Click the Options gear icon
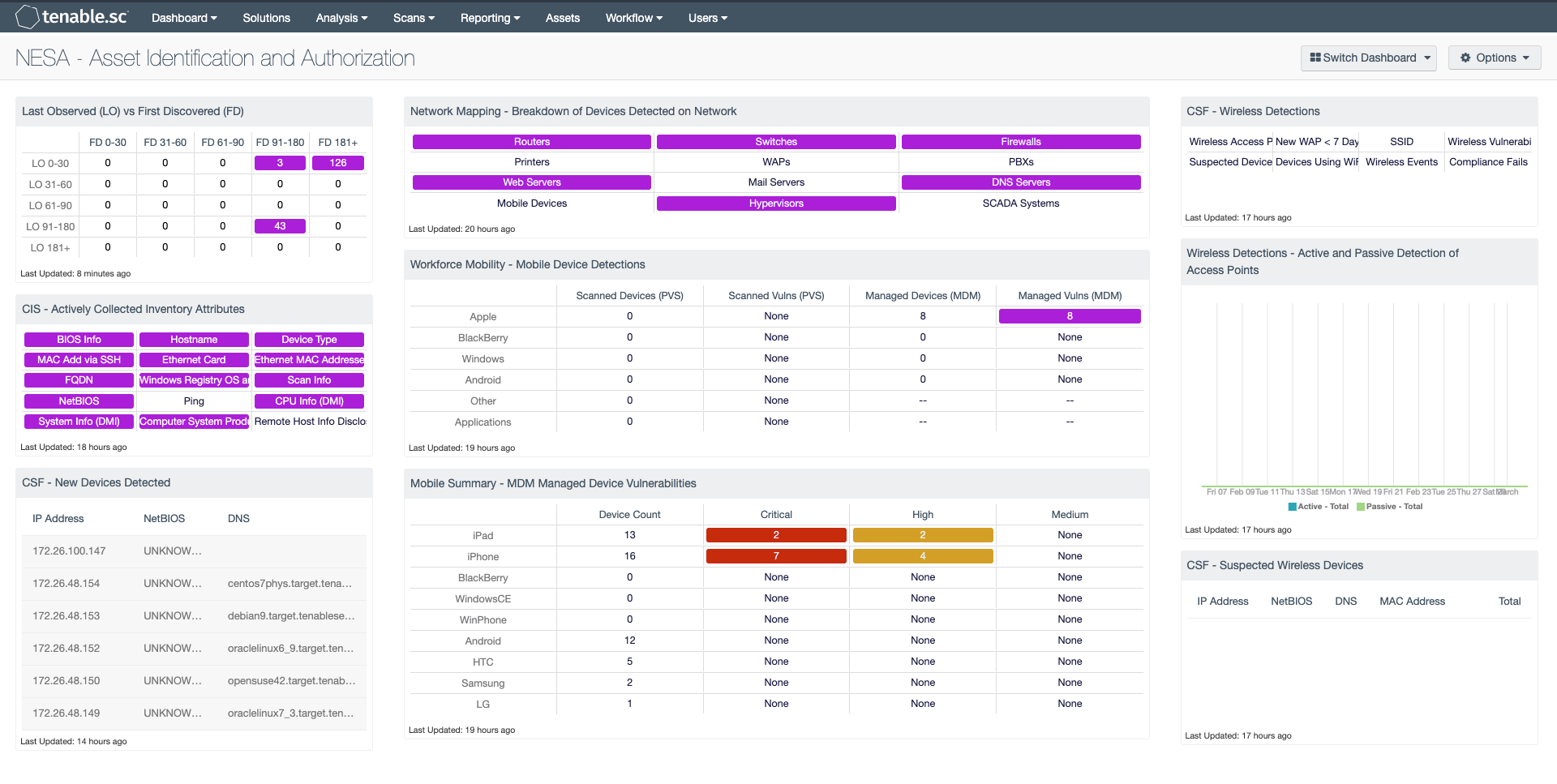This screenshot has height=784, width=1557. [1465, 58]
